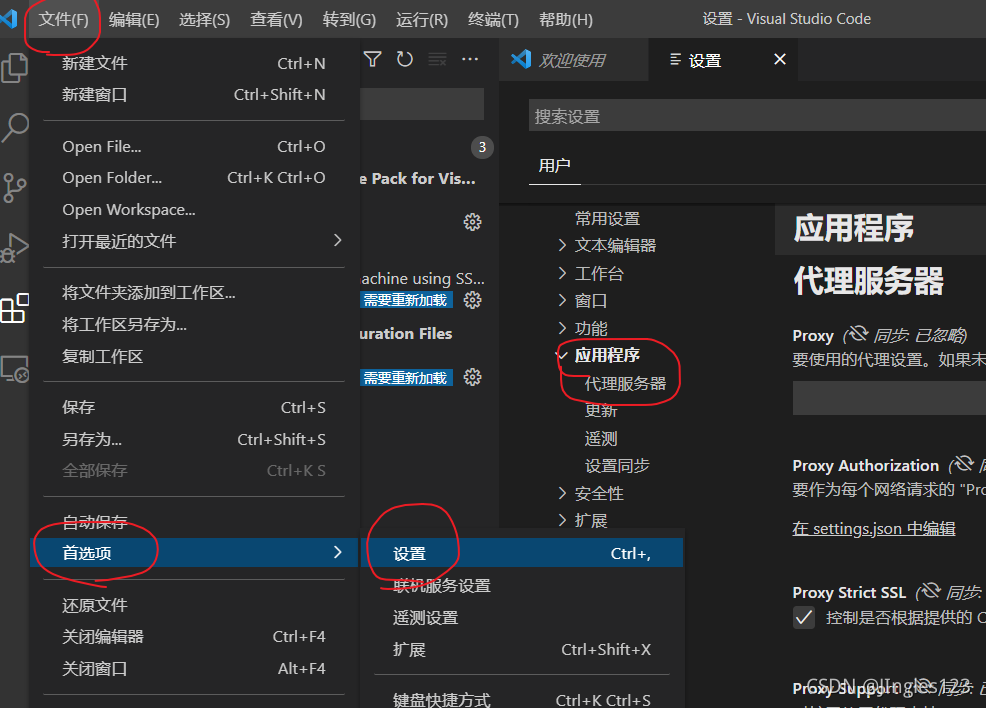Focus the 搜索设置 search box
Screen dimensions: 986x708
click(757, 116)
